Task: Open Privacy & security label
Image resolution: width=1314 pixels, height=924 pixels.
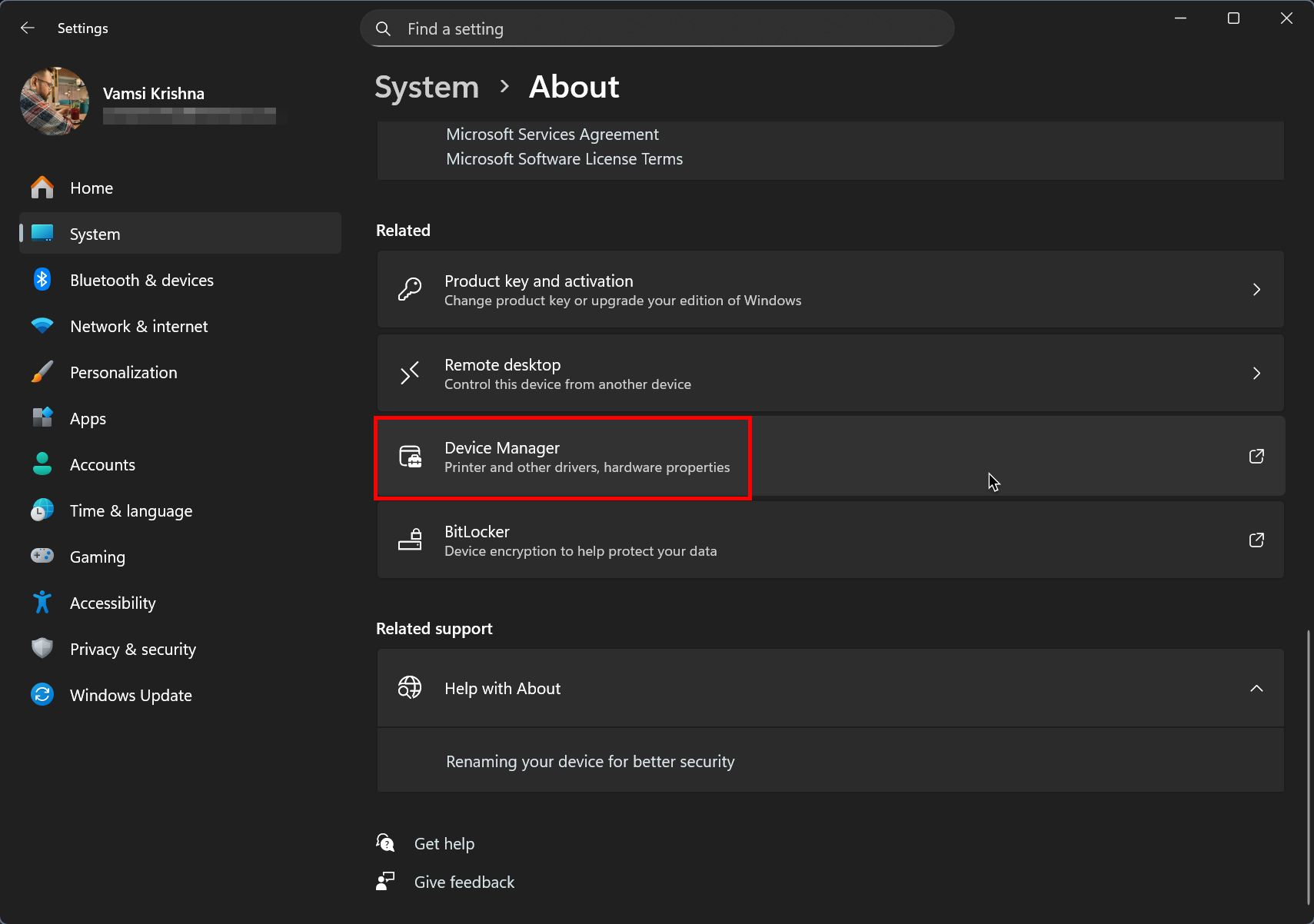Action: coord(133,650)
